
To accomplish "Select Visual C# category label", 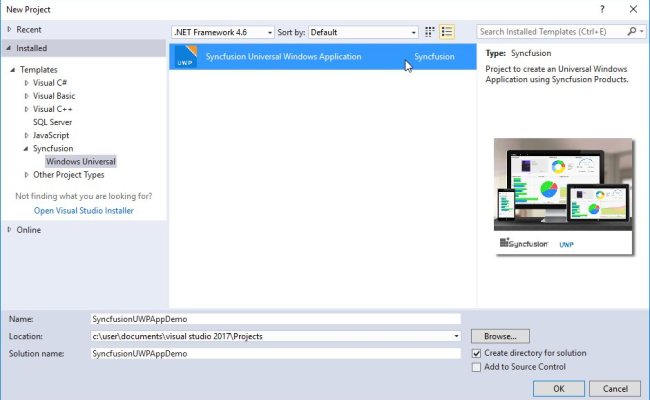I will tap(50, 83).
